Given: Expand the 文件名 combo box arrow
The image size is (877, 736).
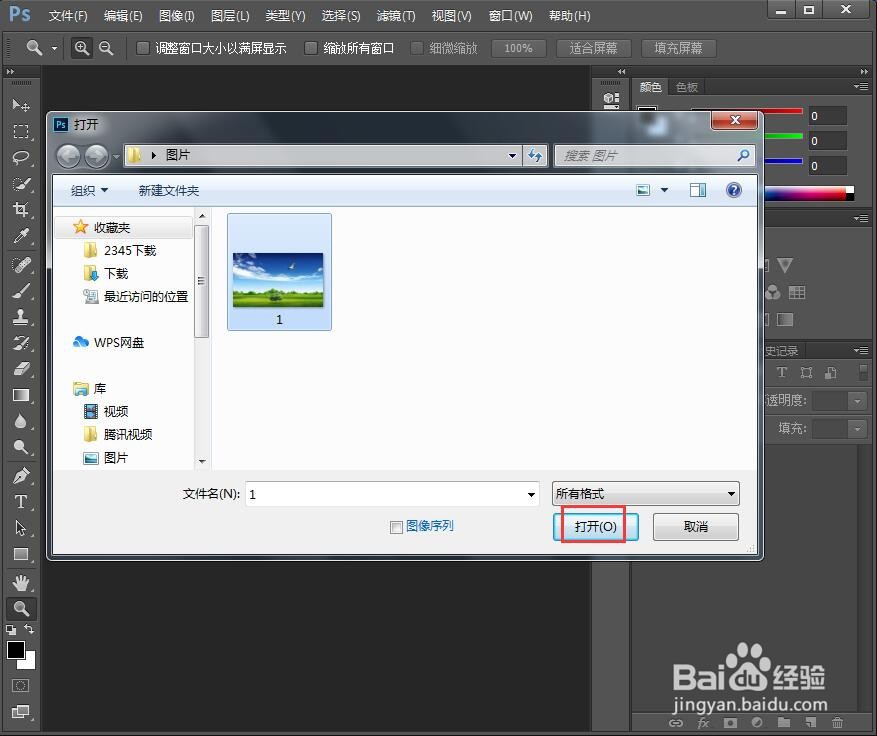Looking at the screenshot, I should 531,494.
